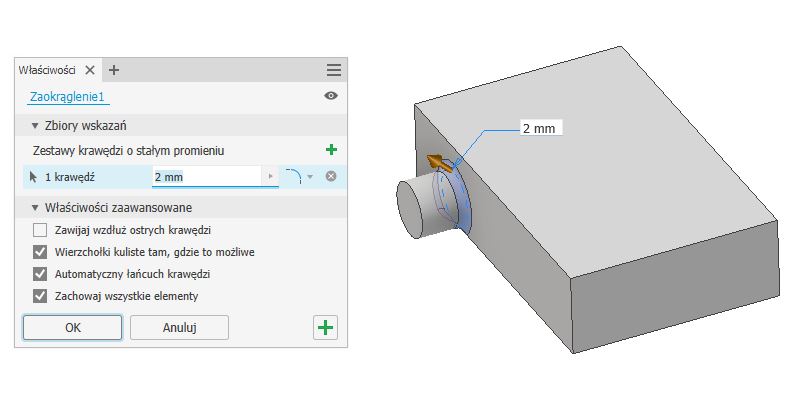Click the orange radius drag arrow on model
The image size is (797, 406).
(436, 162)
